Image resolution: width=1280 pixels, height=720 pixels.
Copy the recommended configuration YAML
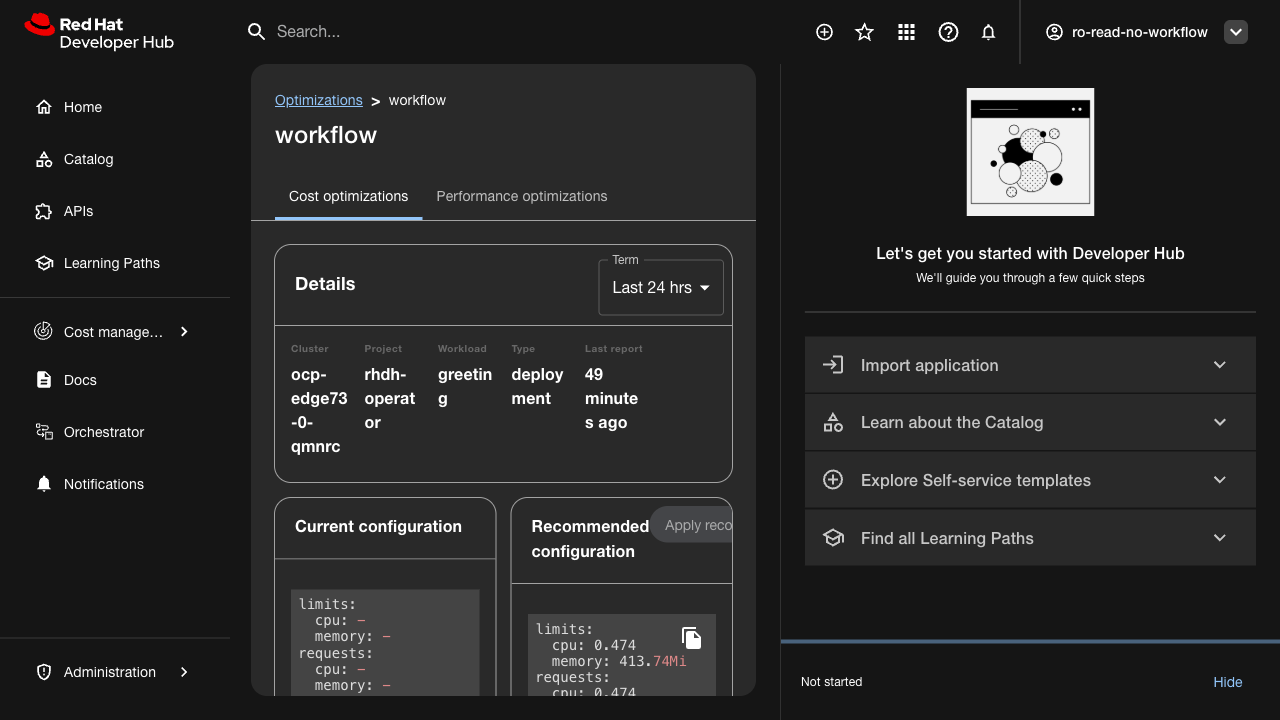click(x=692, y=638)
